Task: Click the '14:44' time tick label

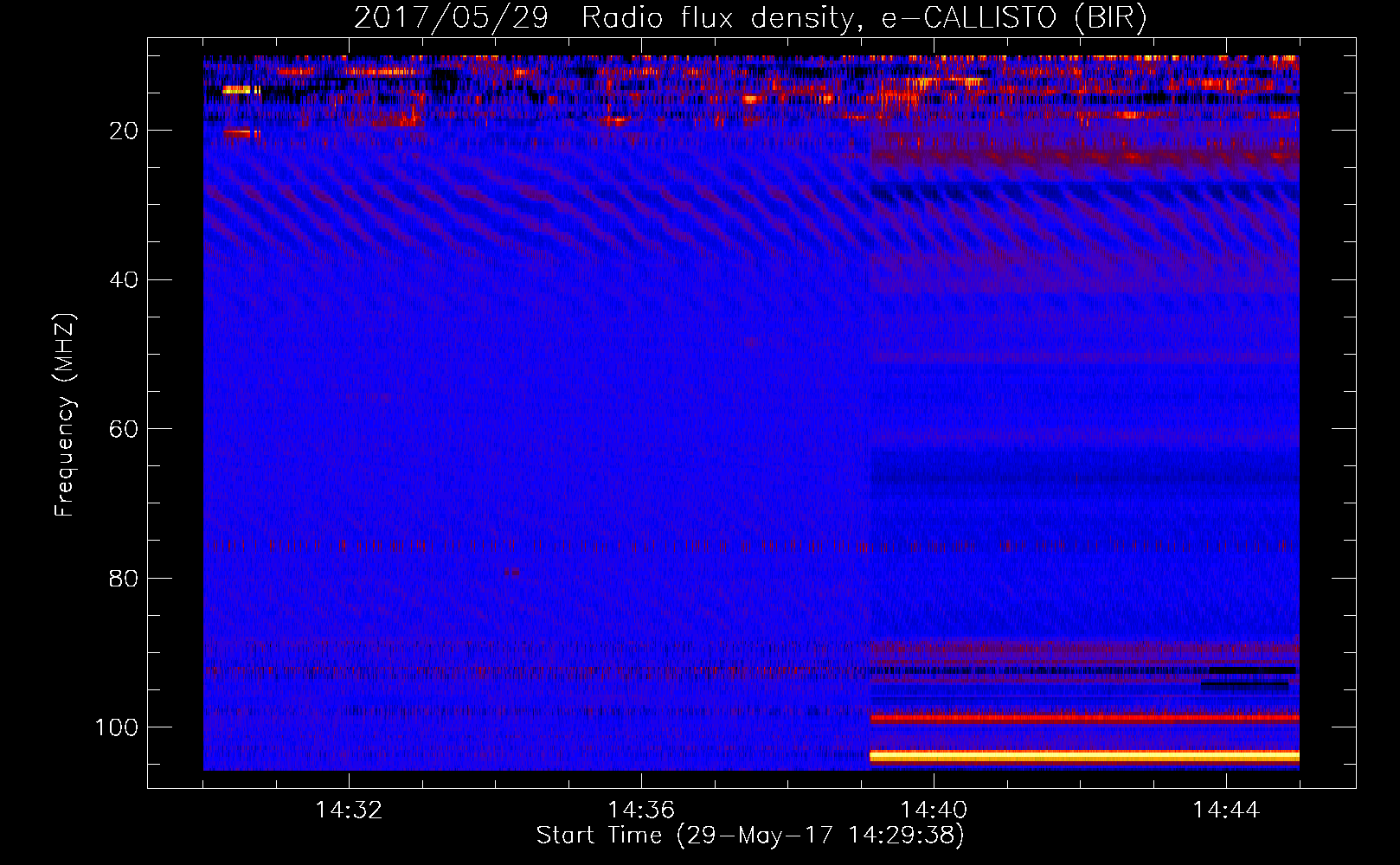Action: [x=1226, y=811]
